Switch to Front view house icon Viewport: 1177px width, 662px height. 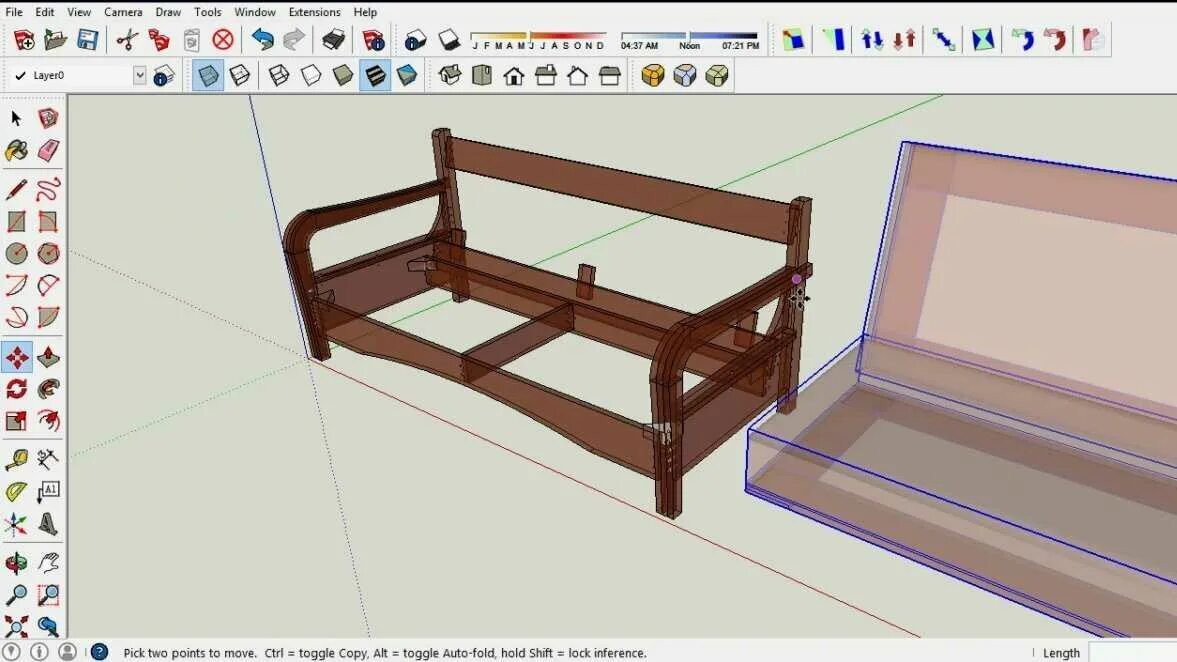[x=514, y=76]
